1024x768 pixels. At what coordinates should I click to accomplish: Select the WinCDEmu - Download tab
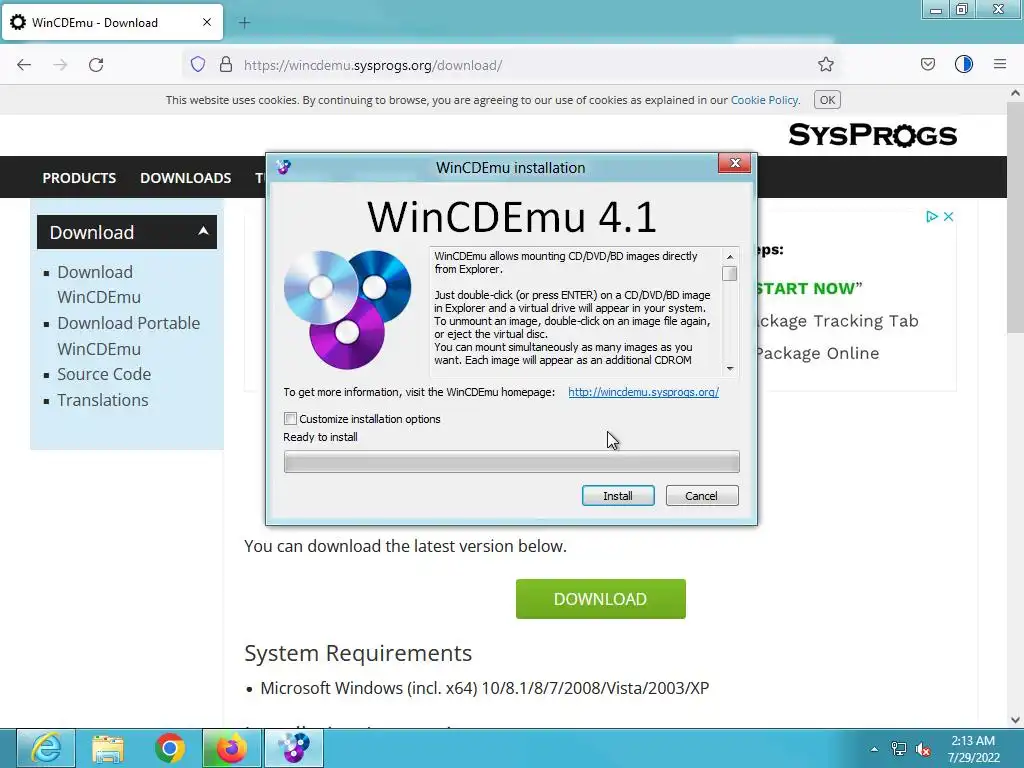[x=112, y=23]
